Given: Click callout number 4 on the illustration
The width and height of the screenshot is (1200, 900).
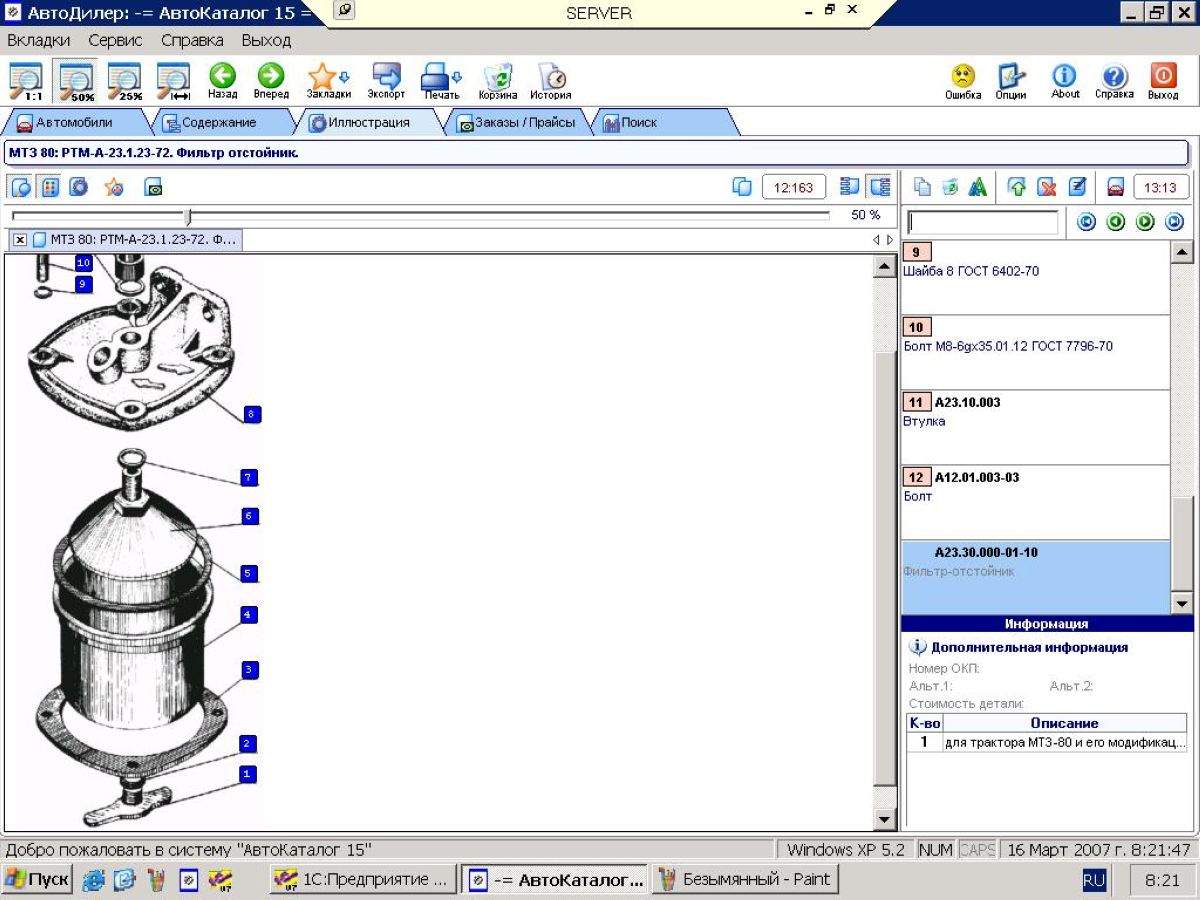Looking at the screenshot, I should [249, 614].
